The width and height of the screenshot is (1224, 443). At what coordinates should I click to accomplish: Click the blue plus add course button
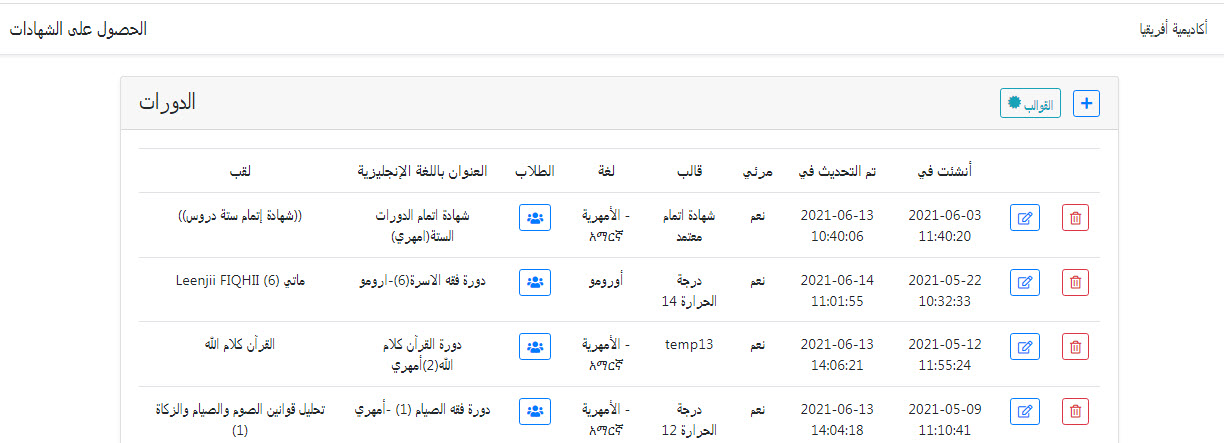pos(1086,103)
